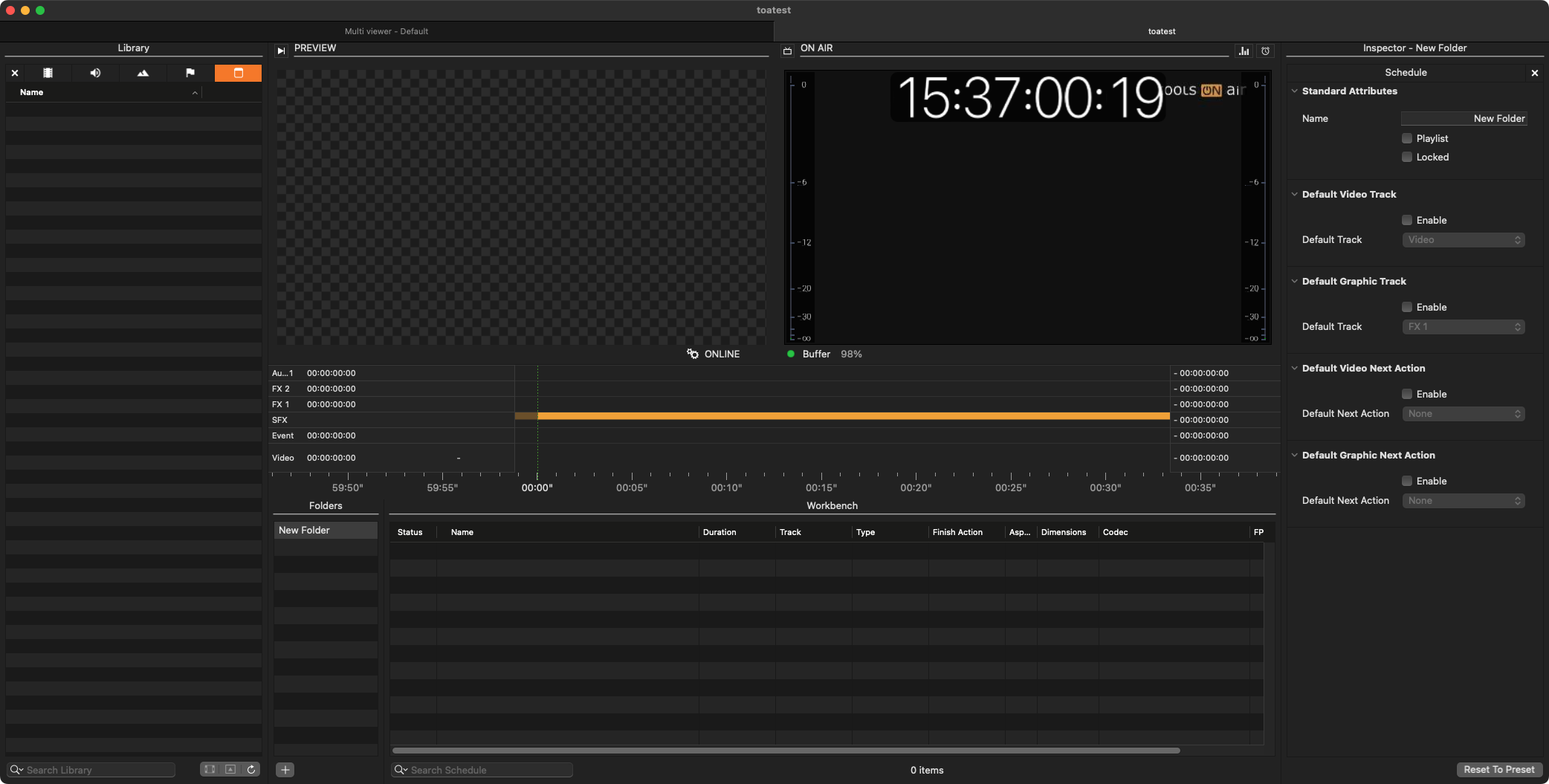Collapse the Default Video Track section
The image size is (1549, 784).
pyautogui.click(x=1294, y=194)
